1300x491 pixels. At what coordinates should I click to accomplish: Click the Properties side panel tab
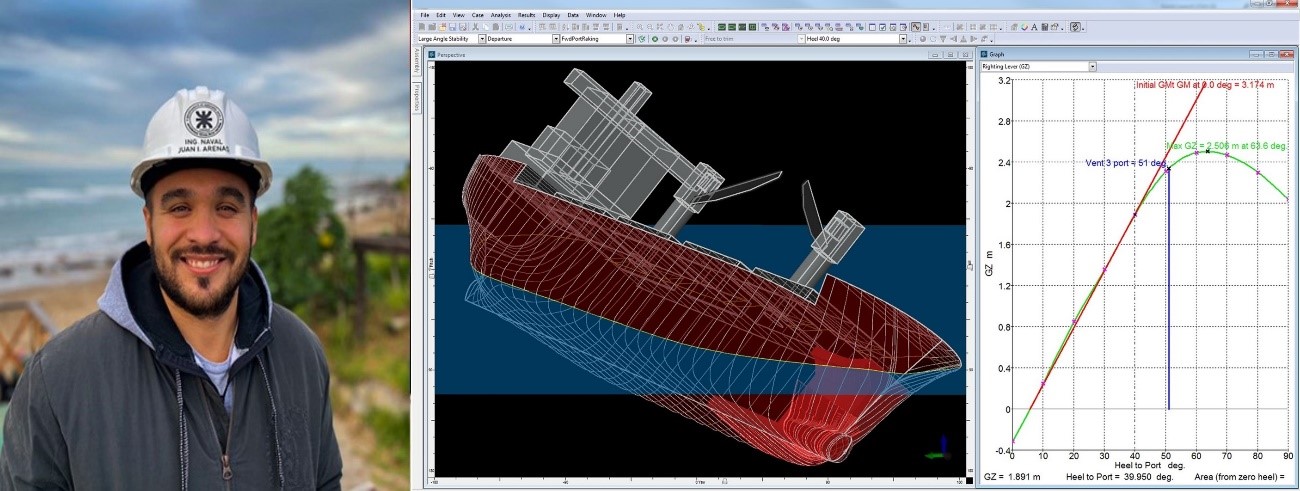coord(417,95)
